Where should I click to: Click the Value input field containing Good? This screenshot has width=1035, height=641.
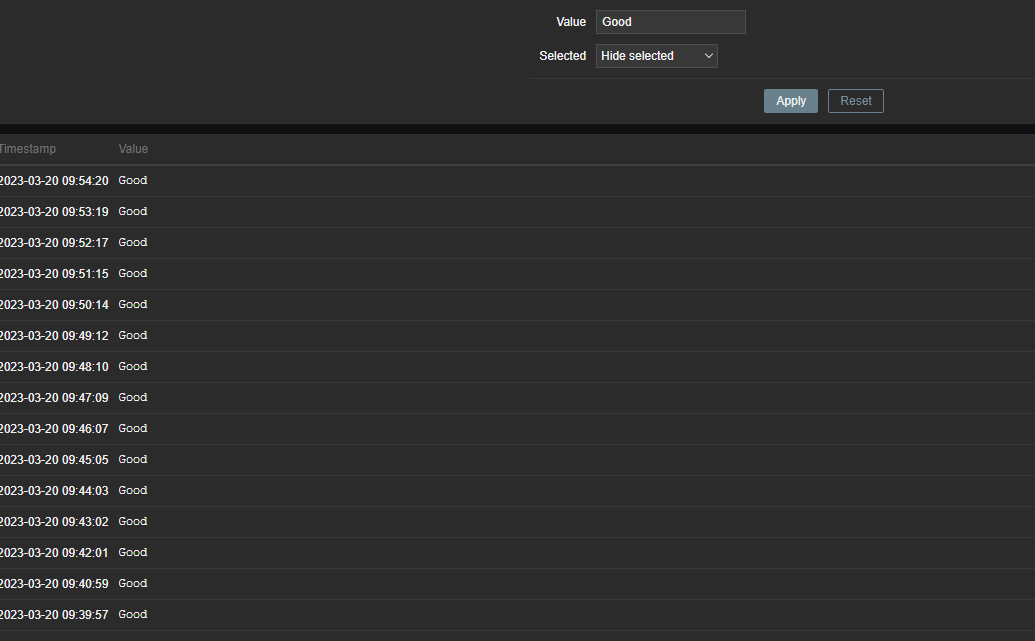point(671,22)
